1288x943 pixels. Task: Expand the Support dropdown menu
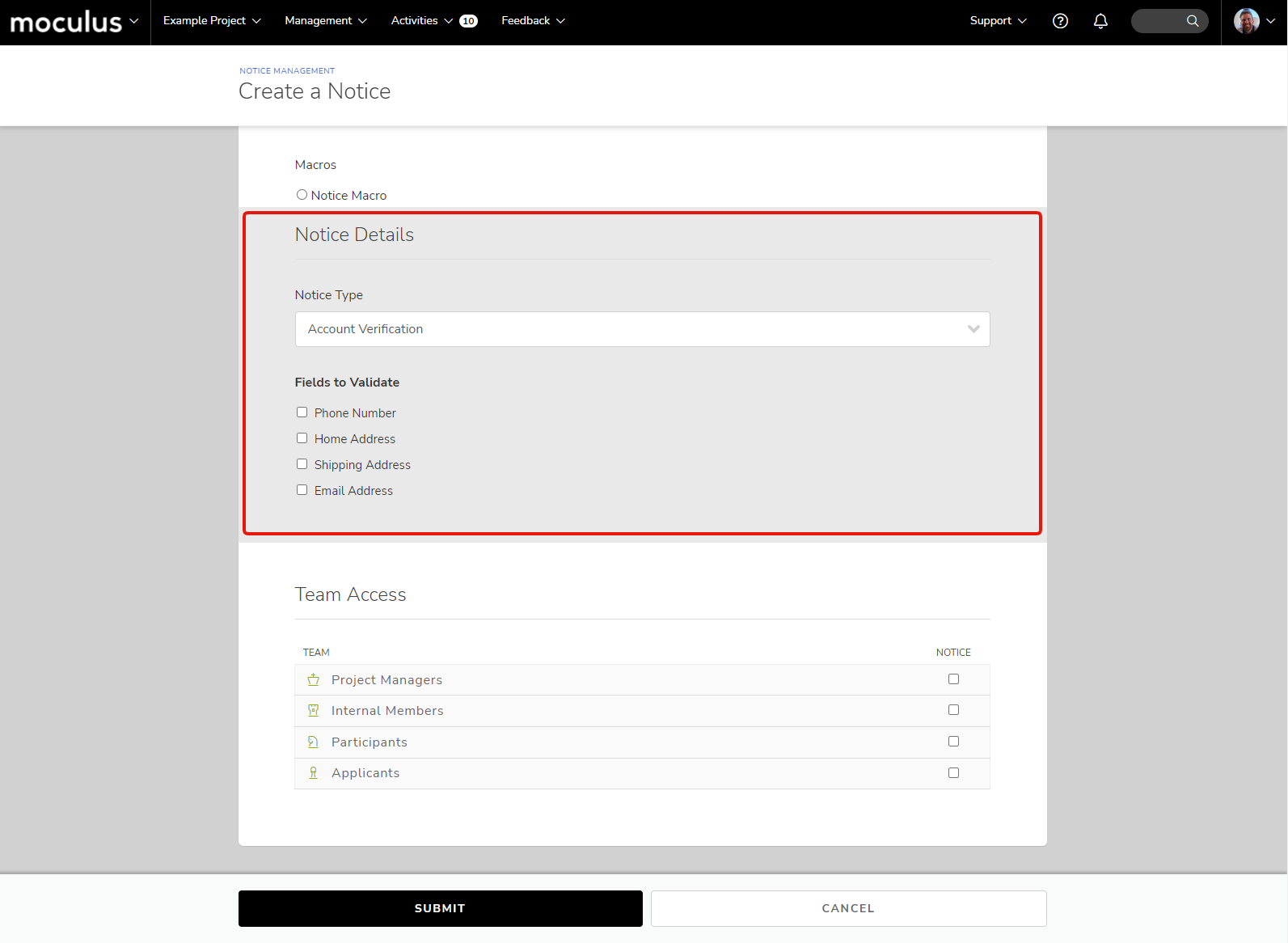tap(998, 21)
